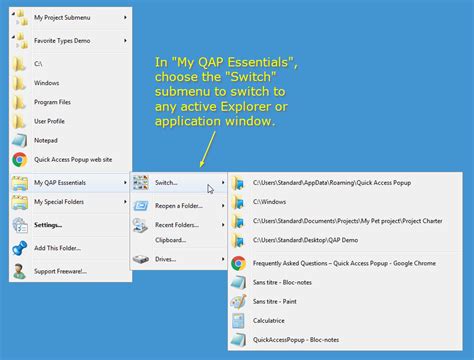Screen dimensions: 474x360
Task: Click folder icon beside Project Charter path
Action: pyautogui.click(x=238, y=221)
